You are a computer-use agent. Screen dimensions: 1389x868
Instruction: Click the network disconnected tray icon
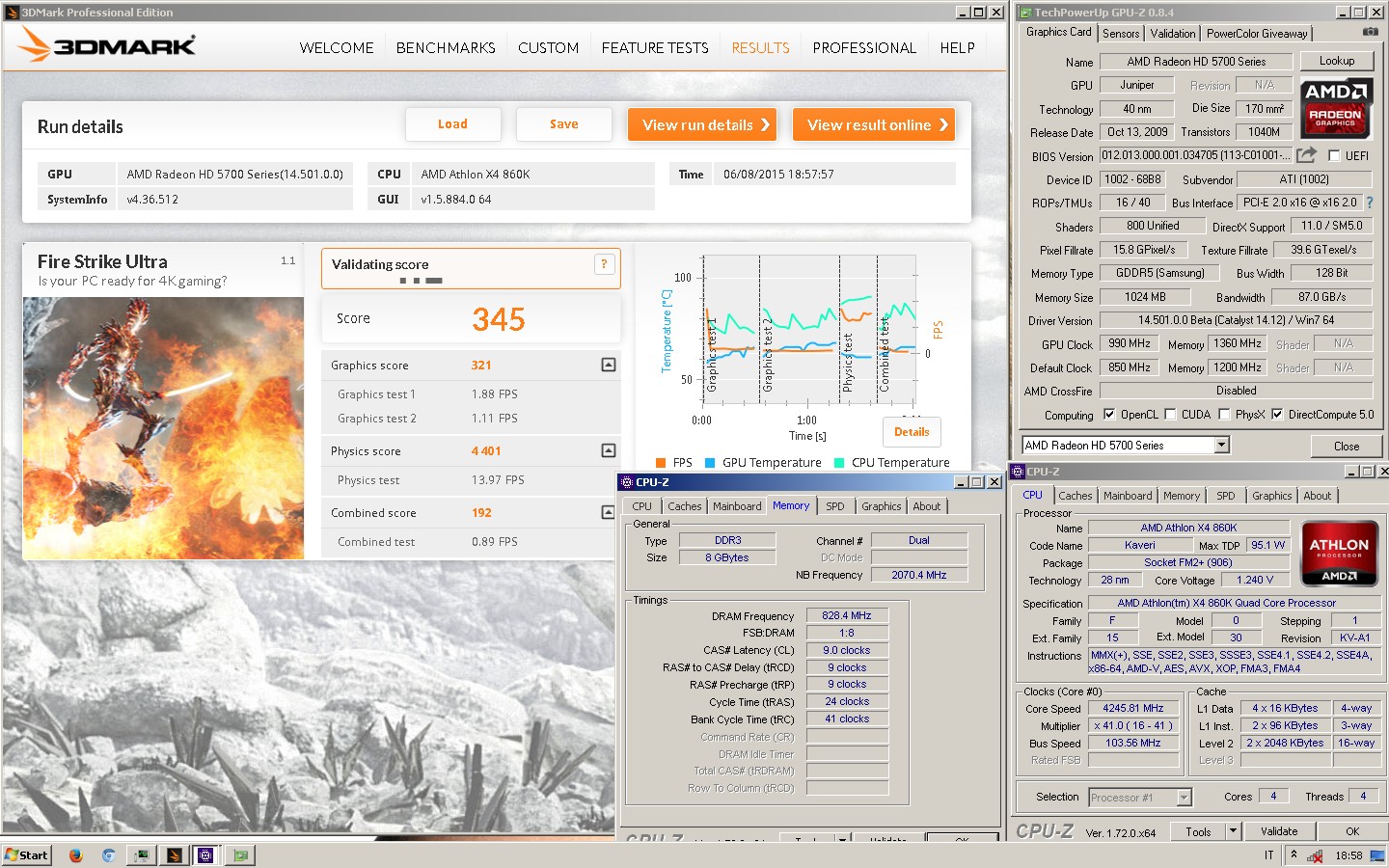click(x=1314, y=855)
